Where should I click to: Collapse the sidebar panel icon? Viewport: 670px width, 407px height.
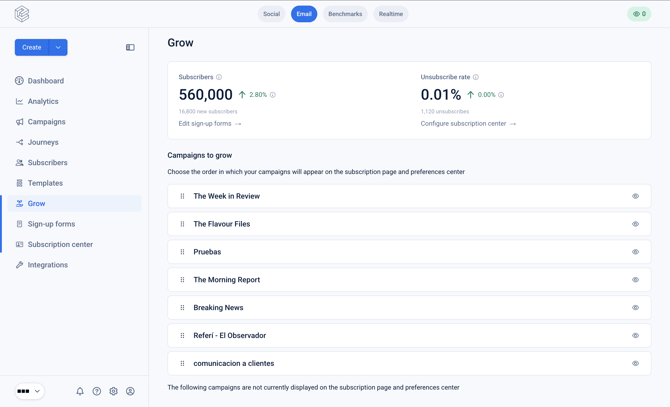click(130, 47)
